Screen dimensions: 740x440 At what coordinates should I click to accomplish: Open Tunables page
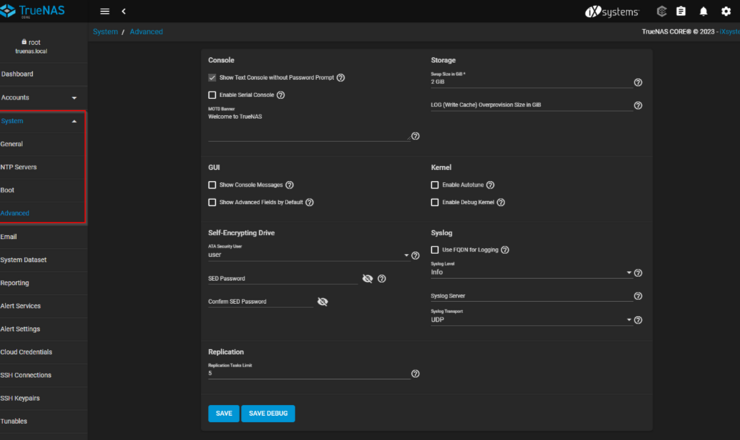(x=43, y=422)
